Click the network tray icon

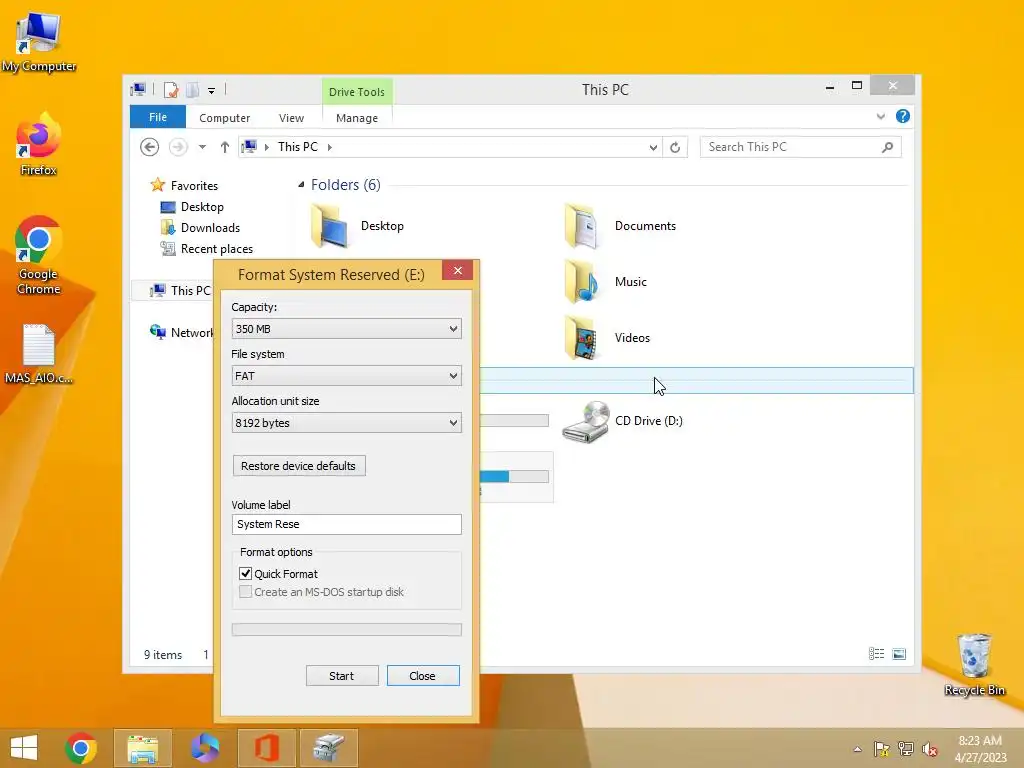[x=906, y=749]
